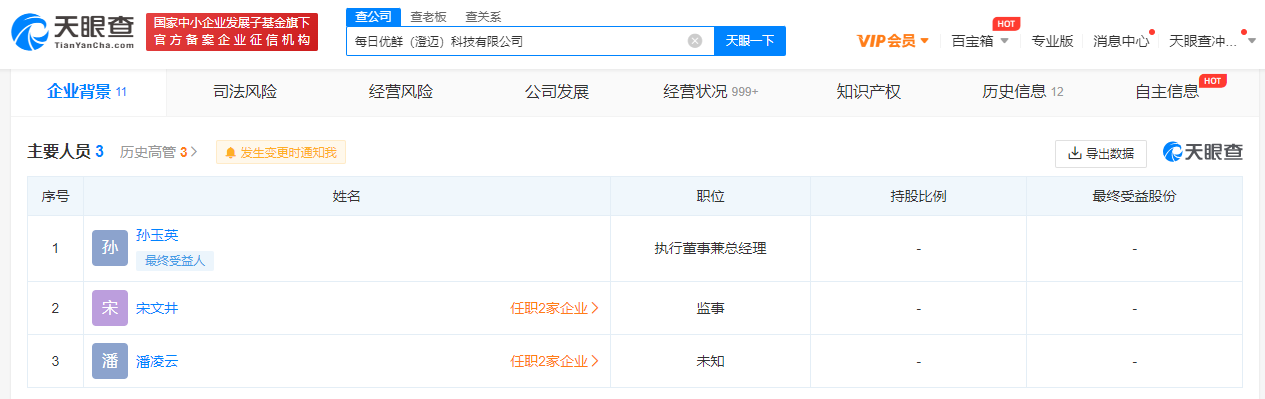This screenshot has width=1265, height=399.
Task: Open 专业版 link
Action: tap(1052, 41)
